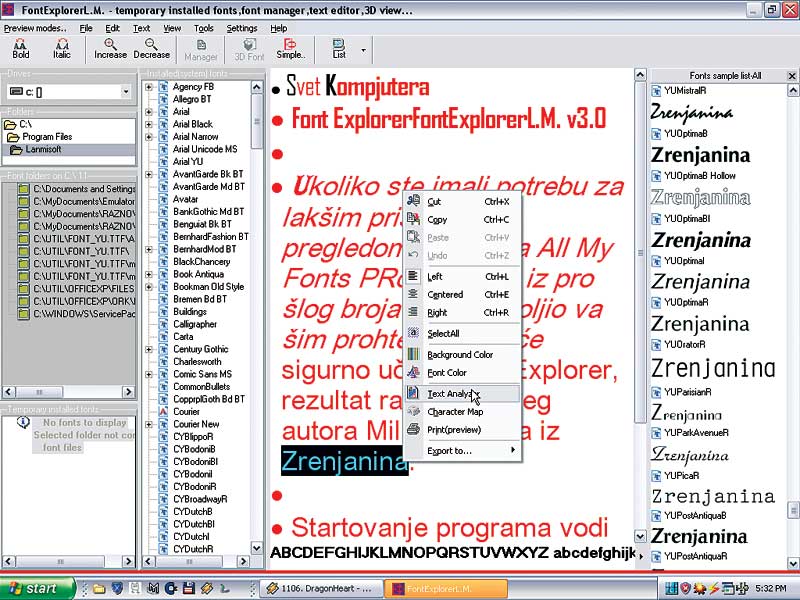Choose Cut in the context menu

(463, 202)
